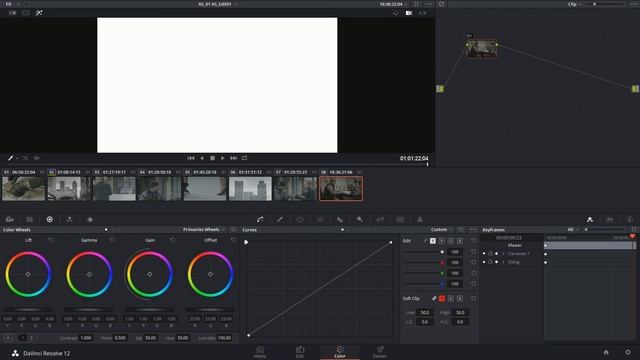Switch to the Deliver page
Image resolution: width=640 pixels, height=360 pixels.
pos(380,352)
